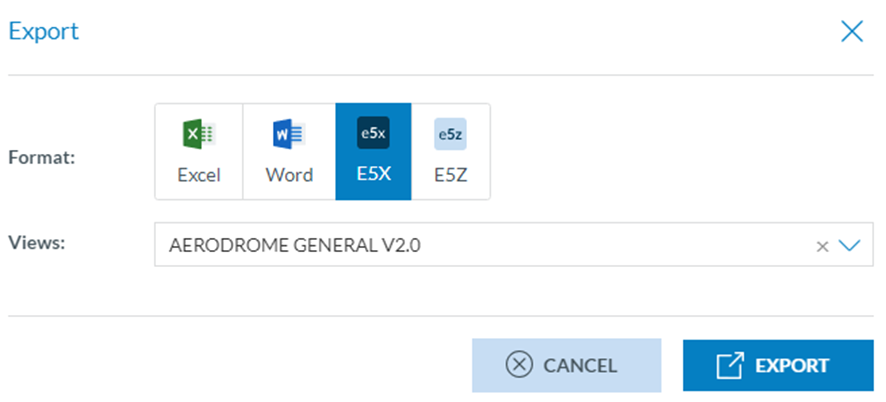This screenshot has height=402, width=886.
Task: Click the Views field label
Action: [36, 242]
